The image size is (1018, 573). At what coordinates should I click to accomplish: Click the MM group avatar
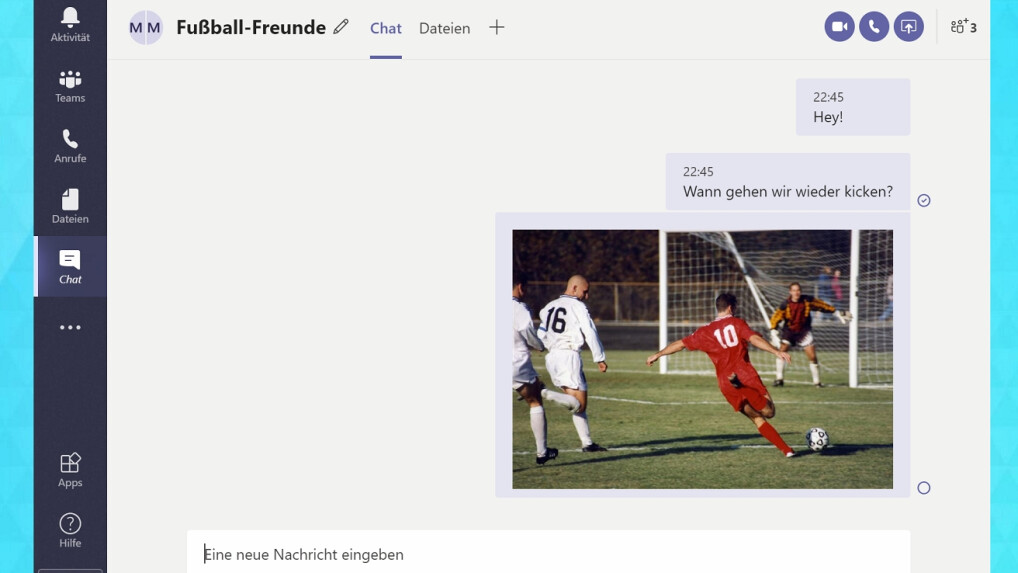click(x=145, y=27)
